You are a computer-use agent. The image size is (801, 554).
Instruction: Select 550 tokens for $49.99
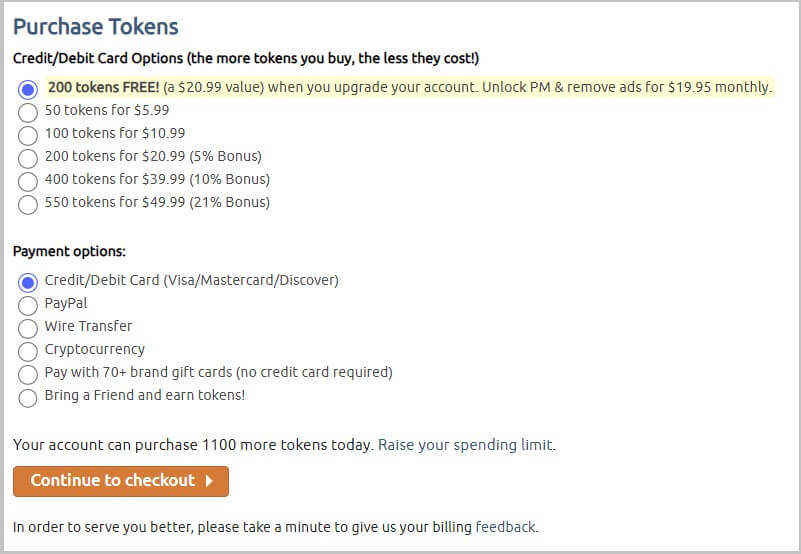pyautogui.click(x=28, y=204)
